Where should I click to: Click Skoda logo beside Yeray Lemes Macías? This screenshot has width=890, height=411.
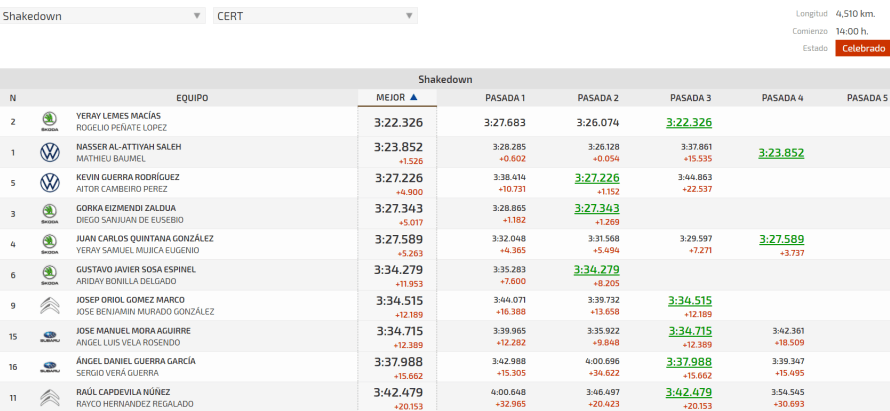click(49, 122)
